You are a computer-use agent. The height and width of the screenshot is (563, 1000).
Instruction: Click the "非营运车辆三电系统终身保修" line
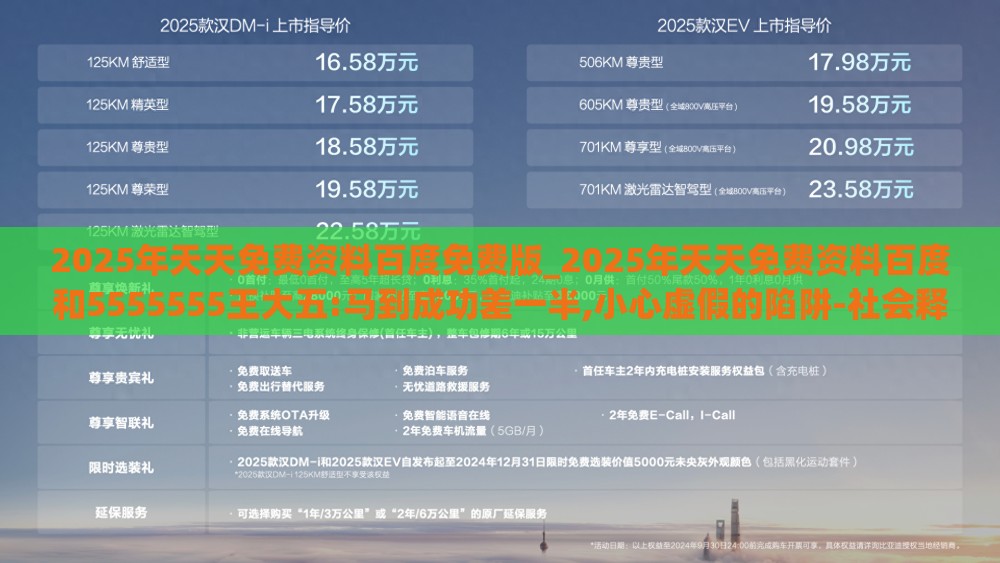click(x=407, y=333)
